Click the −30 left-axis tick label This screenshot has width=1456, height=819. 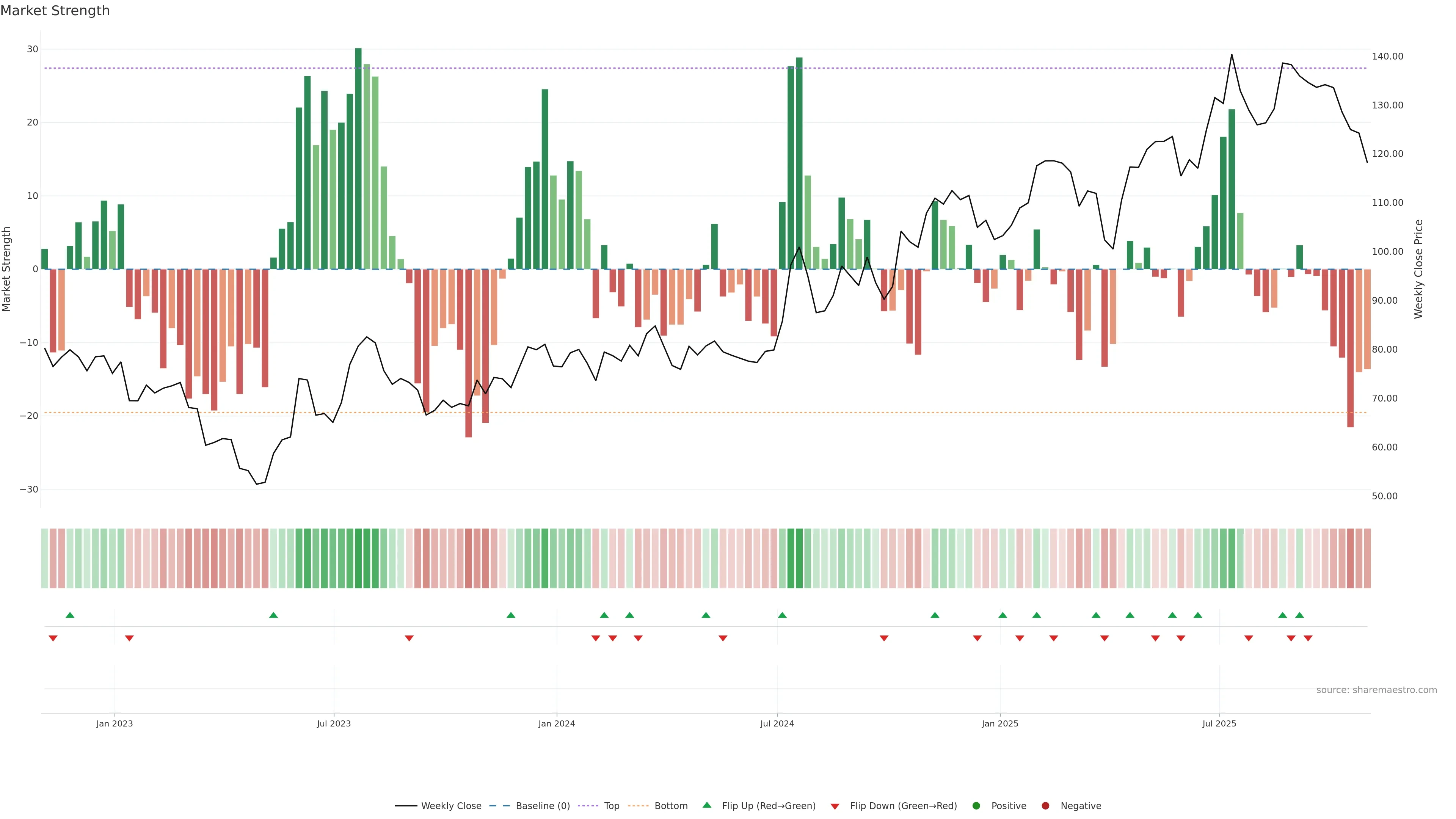[29, 490]
